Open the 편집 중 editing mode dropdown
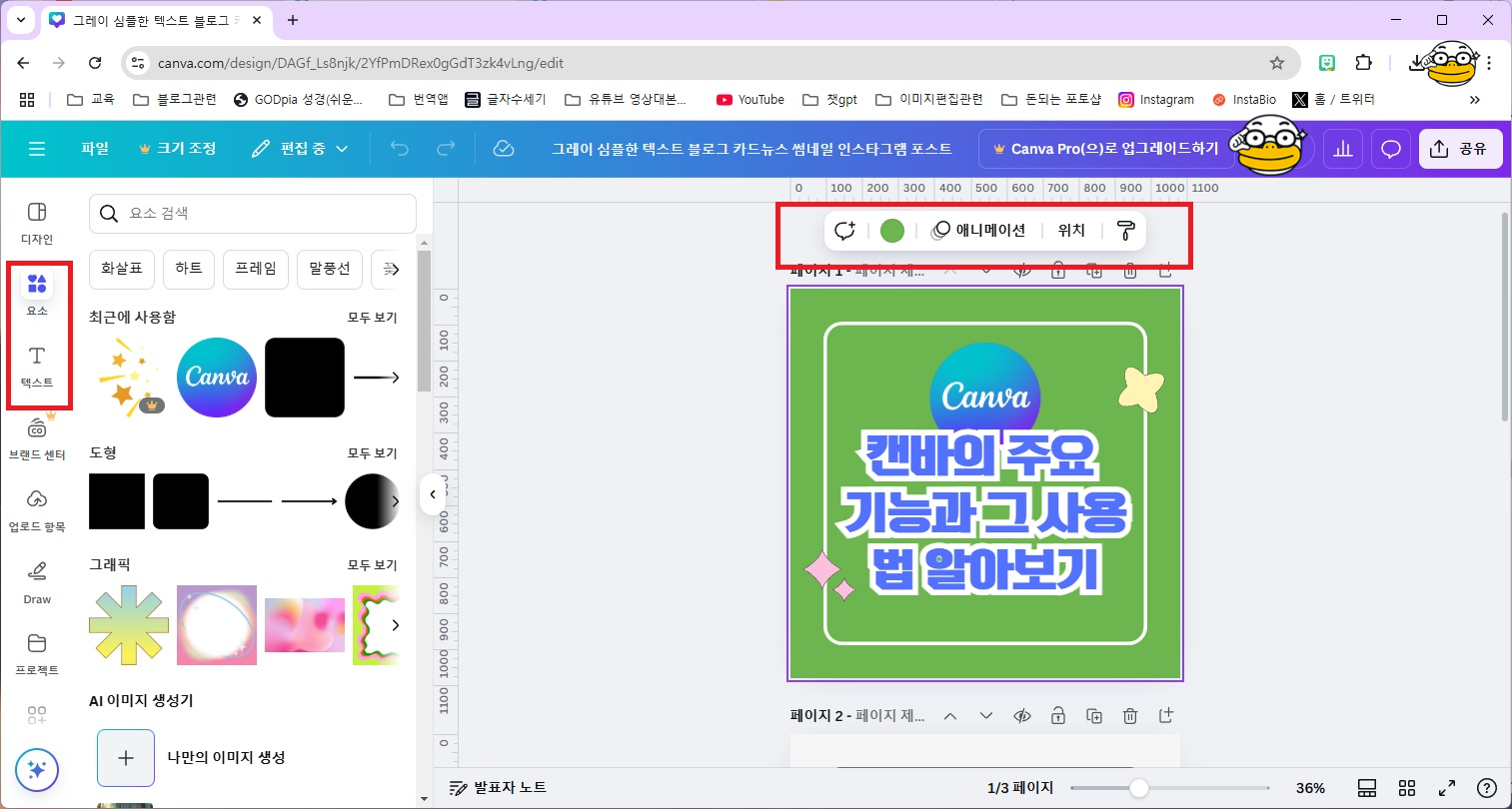This screenshot has height=809, width=1512. click(x=300, y=149)
